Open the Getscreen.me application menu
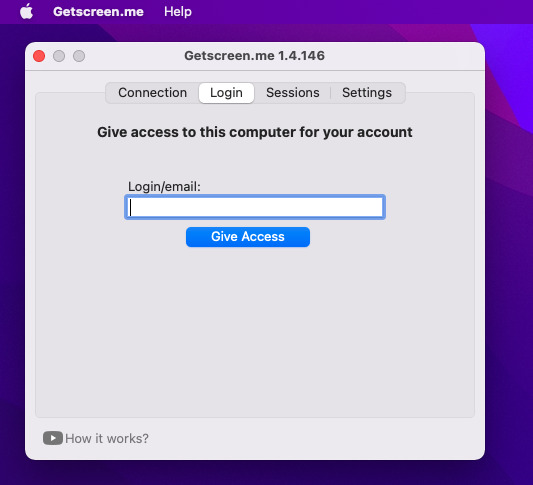 tap(99, 12)
